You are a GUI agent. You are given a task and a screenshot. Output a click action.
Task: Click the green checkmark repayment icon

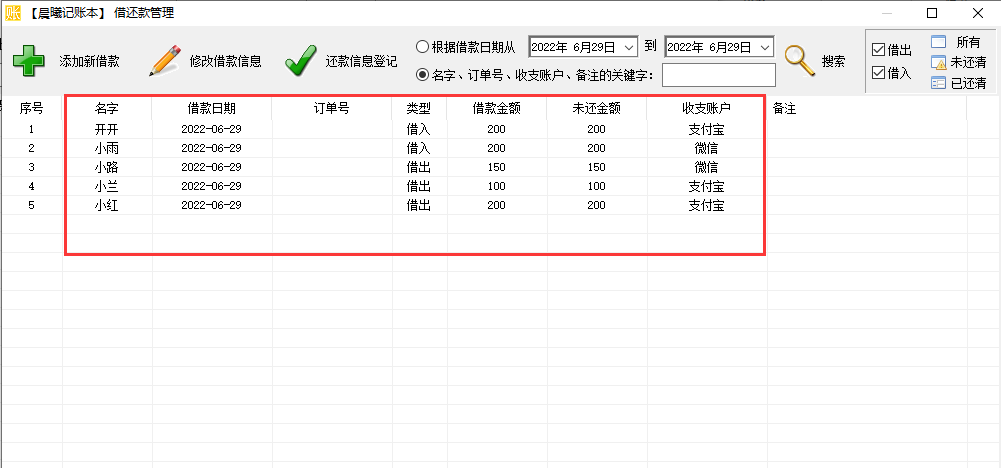(x=301, y=61)
